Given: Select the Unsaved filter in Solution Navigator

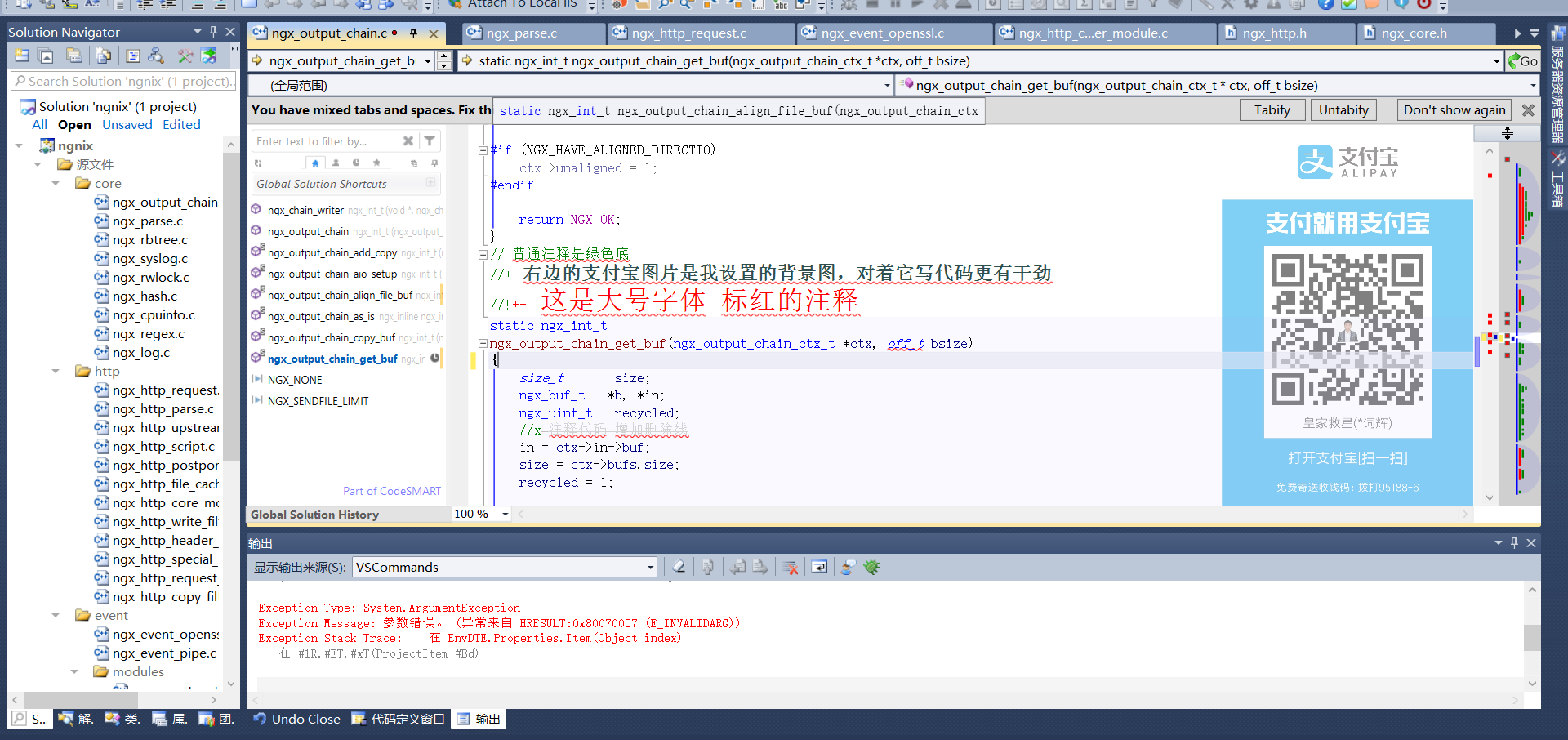Looking at the screenshot, I should 127,125.
